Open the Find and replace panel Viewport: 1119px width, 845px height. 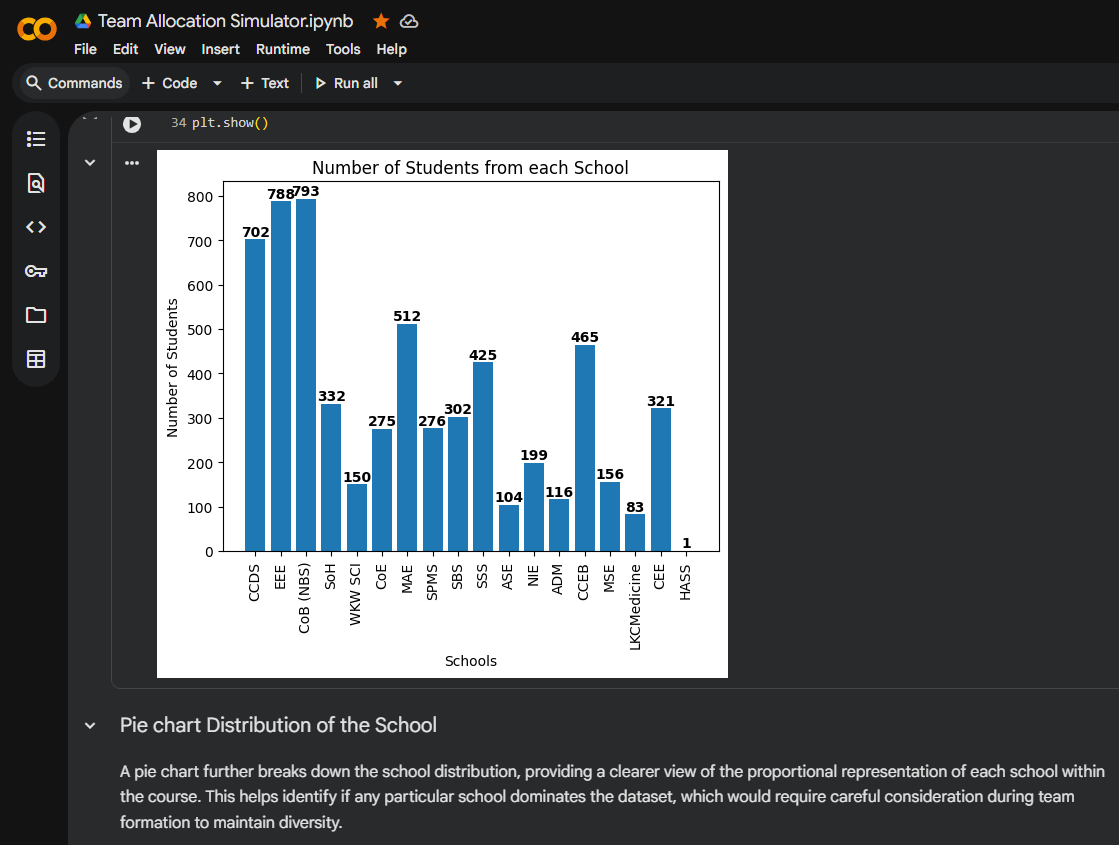[36, 183]
